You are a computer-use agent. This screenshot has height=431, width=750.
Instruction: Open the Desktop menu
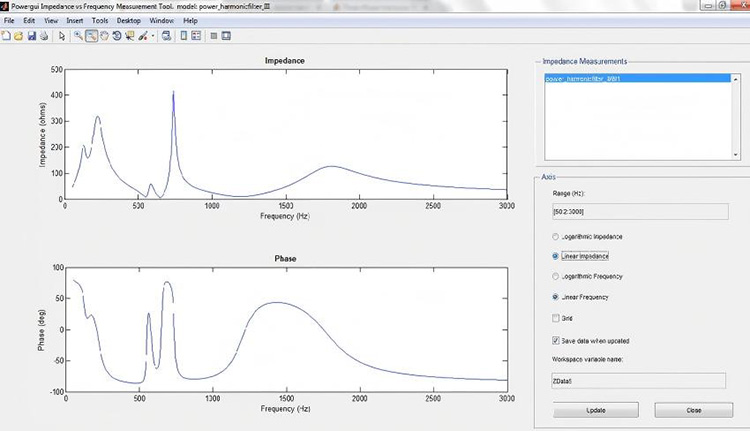129,21
